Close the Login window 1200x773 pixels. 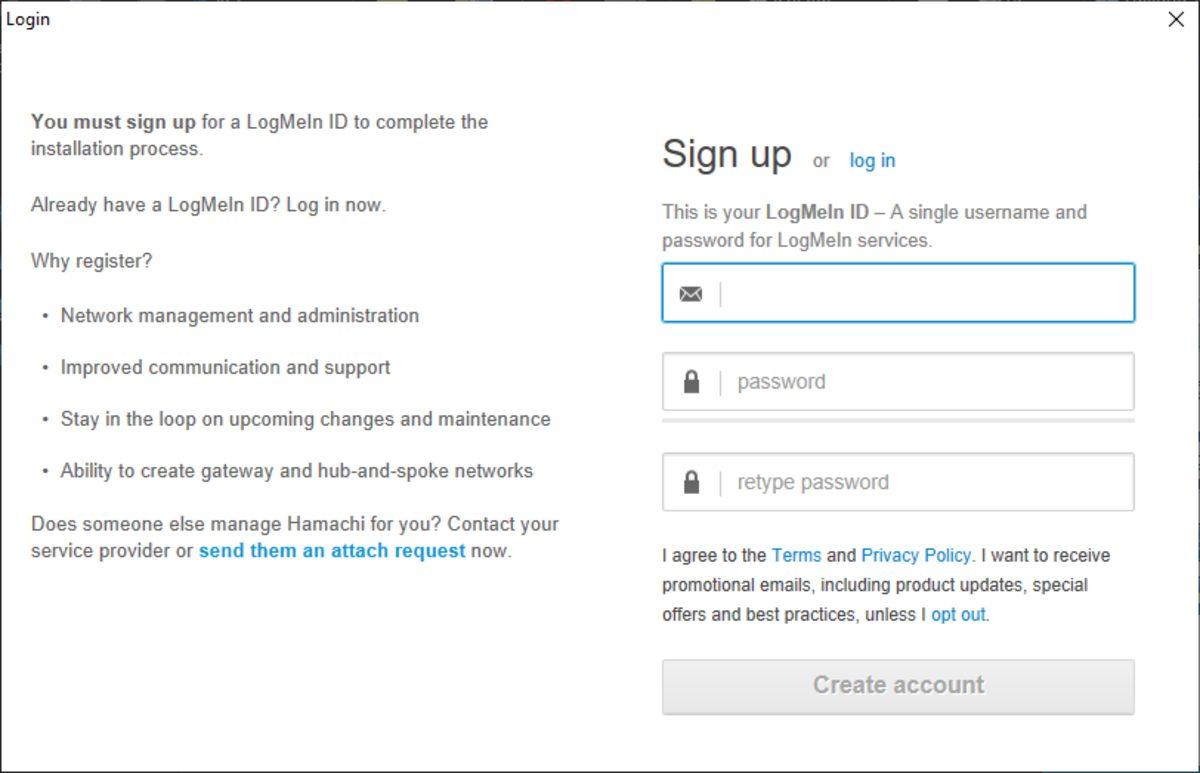click(1176, 20)
